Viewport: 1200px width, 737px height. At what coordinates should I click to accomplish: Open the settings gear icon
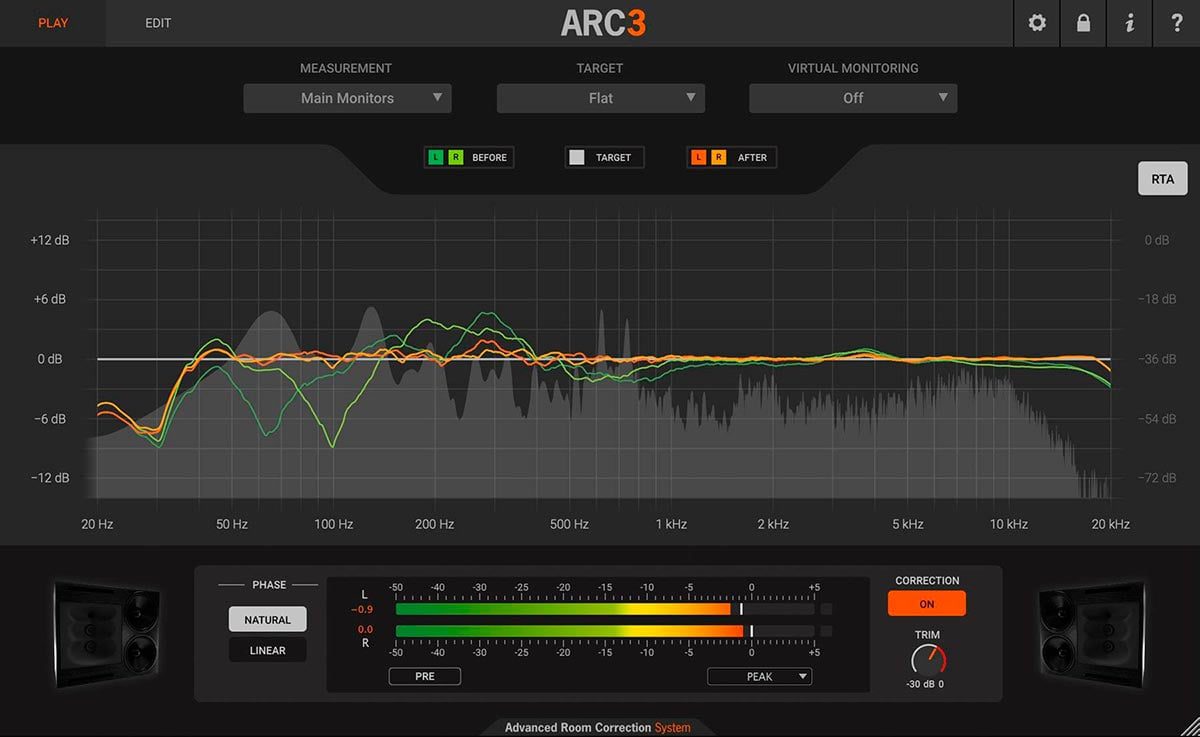tap(1037, 23)
